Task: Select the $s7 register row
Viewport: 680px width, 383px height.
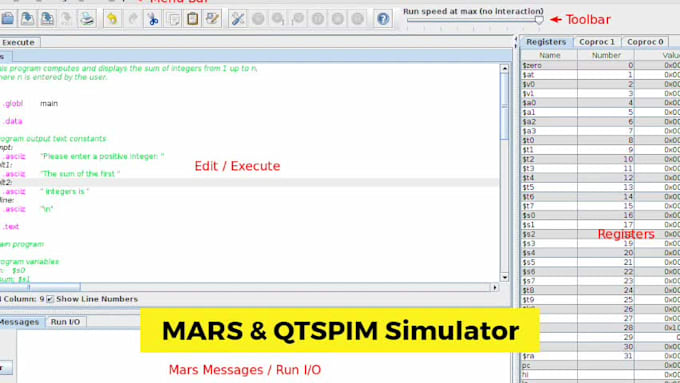Action: tap(601, 281)
